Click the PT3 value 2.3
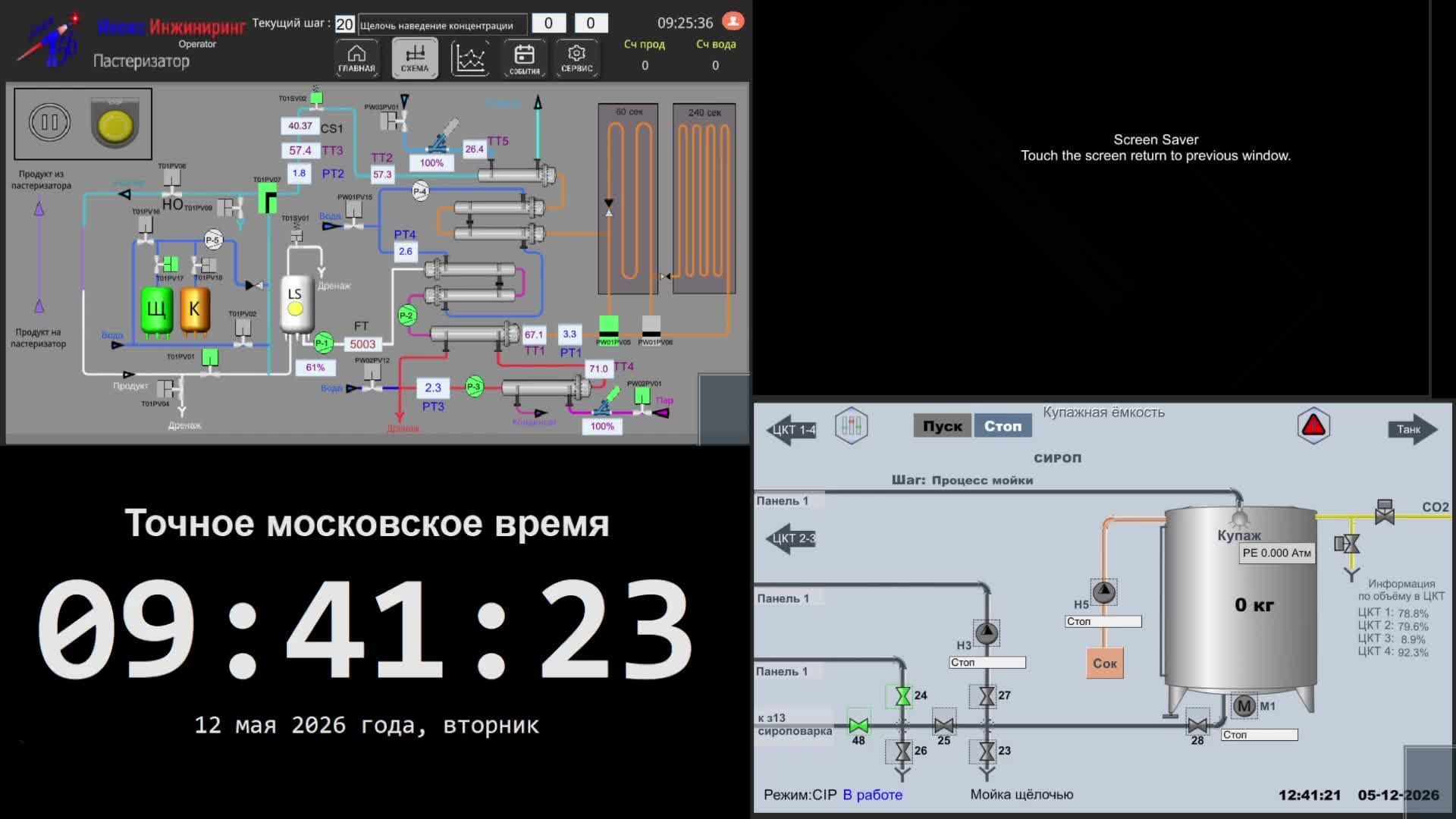 [433, 388]
